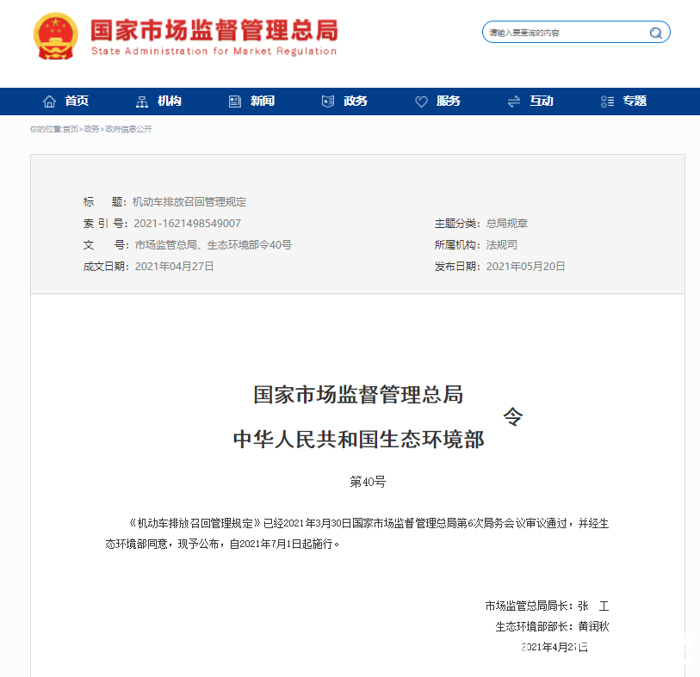Open the 专题 navigation menu item

[634, 101]
